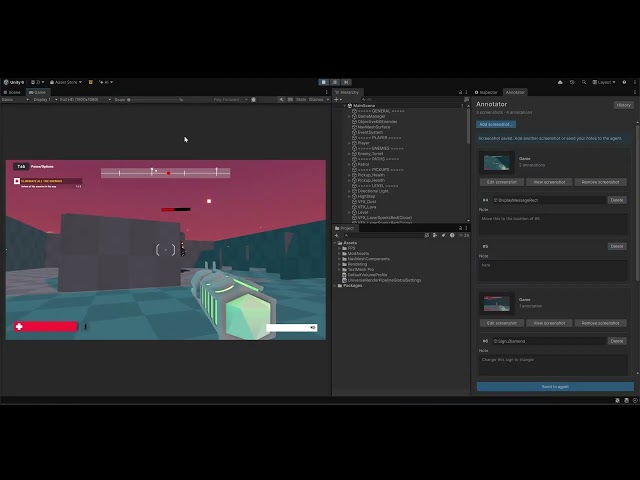Open the AI dropdown in top toolbar
This screenshot has height=480, width=640.
point(106,82)
